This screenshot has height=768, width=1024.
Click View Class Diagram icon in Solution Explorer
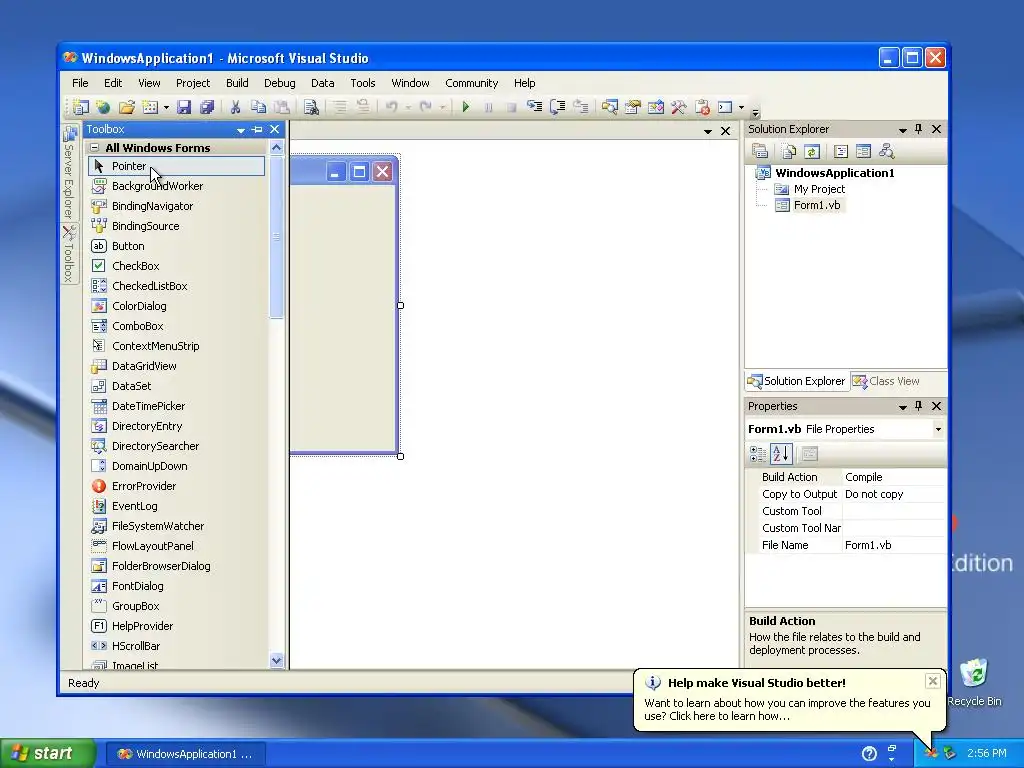pyautogui.click(x=886, y=152)
